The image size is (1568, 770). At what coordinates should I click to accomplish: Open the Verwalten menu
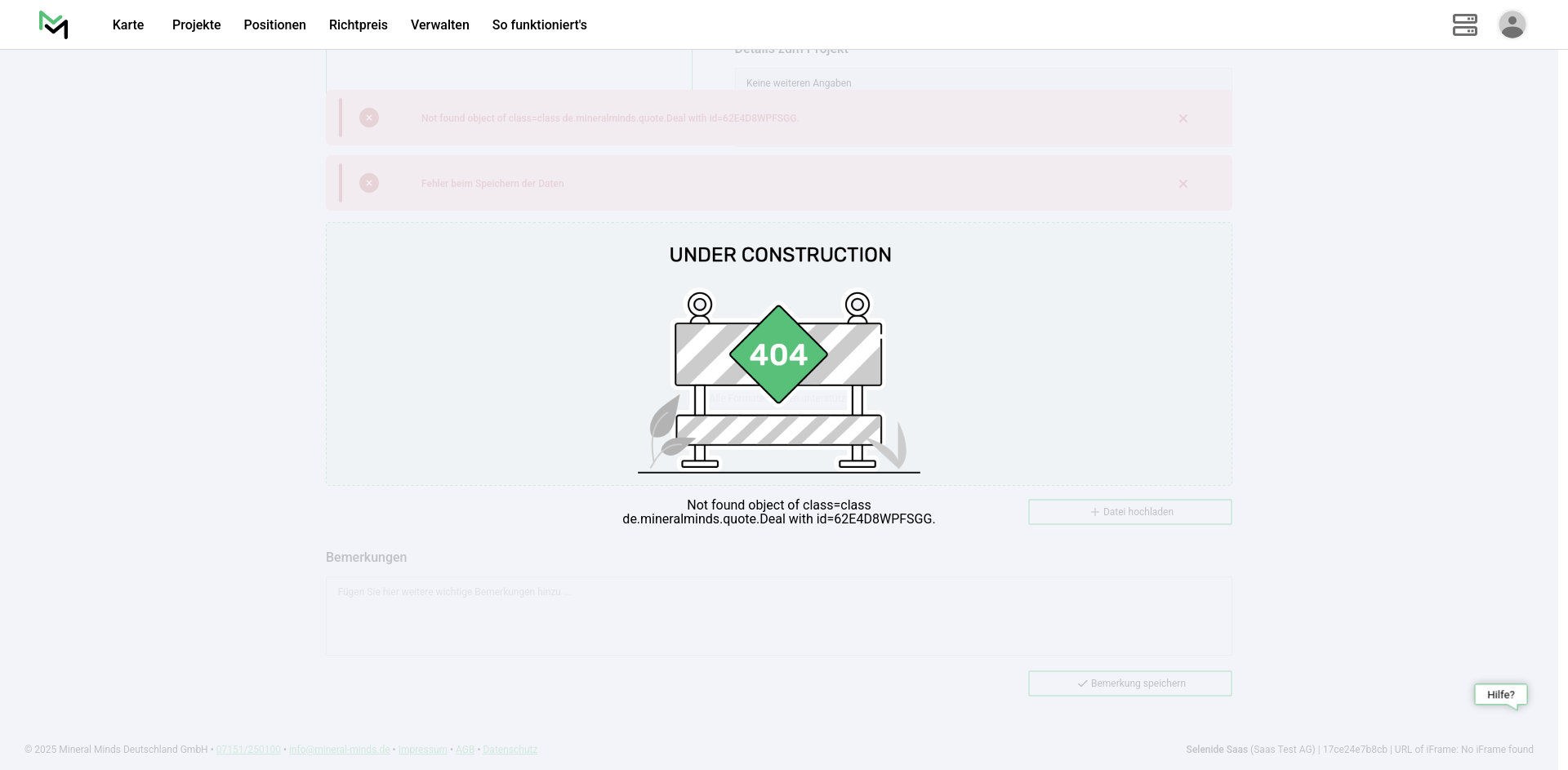(439, 25)
